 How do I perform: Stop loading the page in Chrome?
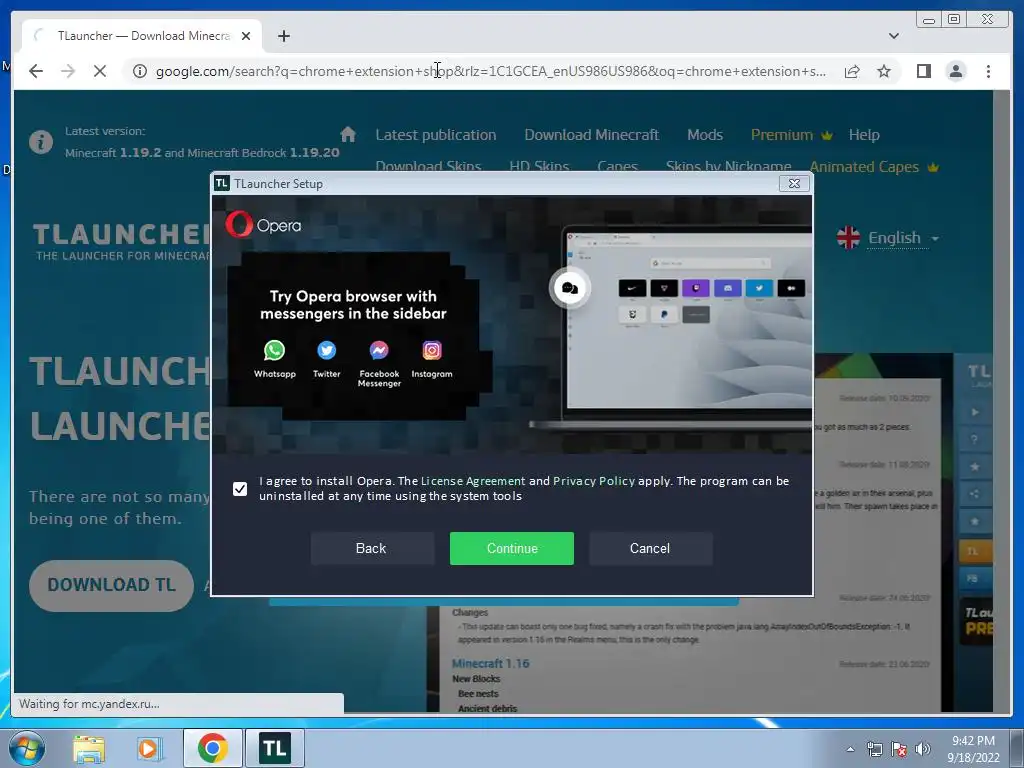click(100, 71)
